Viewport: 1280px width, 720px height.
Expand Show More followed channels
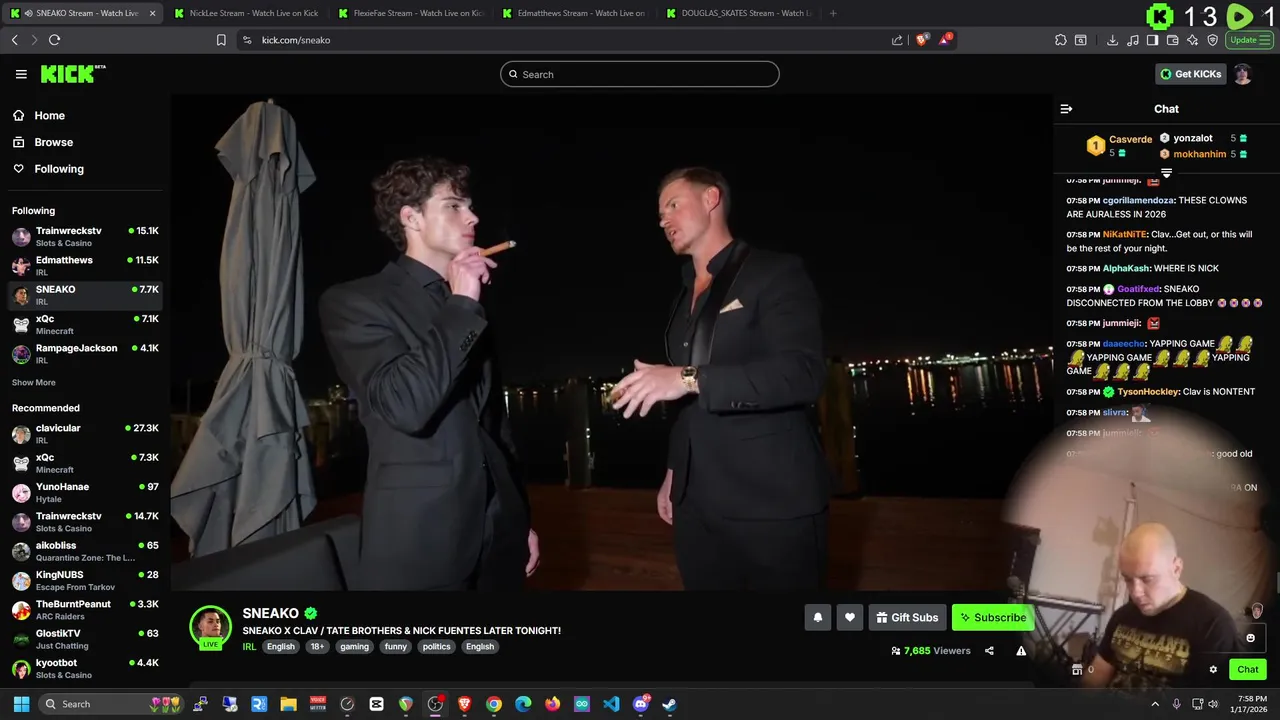pyautogui.click(x=34, y=382)
